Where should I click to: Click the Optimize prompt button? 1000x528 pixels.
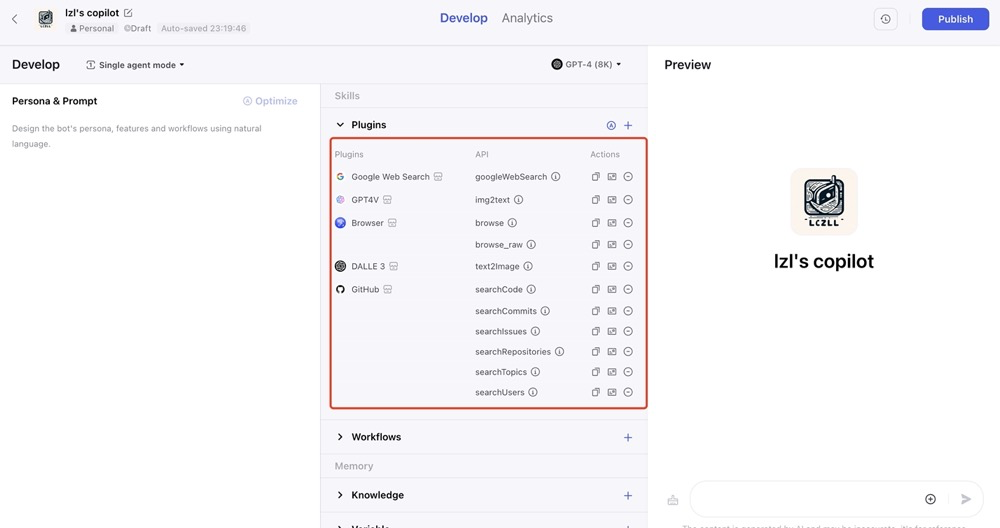[x=270, y=101]
